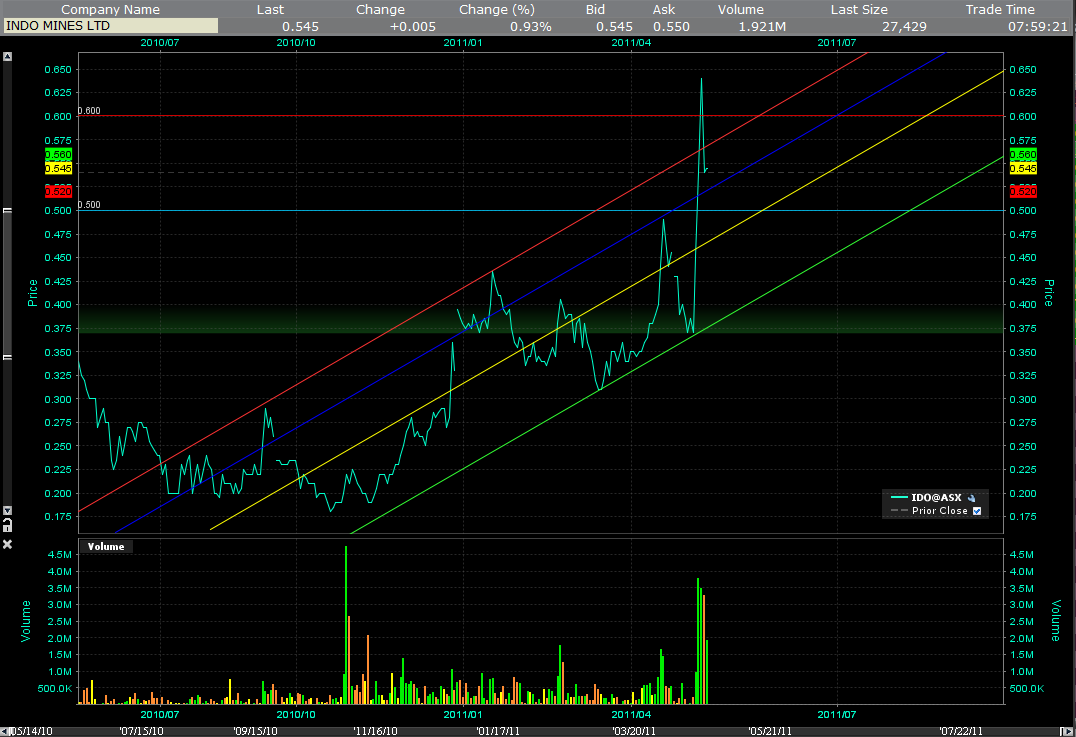Click the Trade Time column header
The width and height of the screenshot is (1076, 737).
point(1003,9)
